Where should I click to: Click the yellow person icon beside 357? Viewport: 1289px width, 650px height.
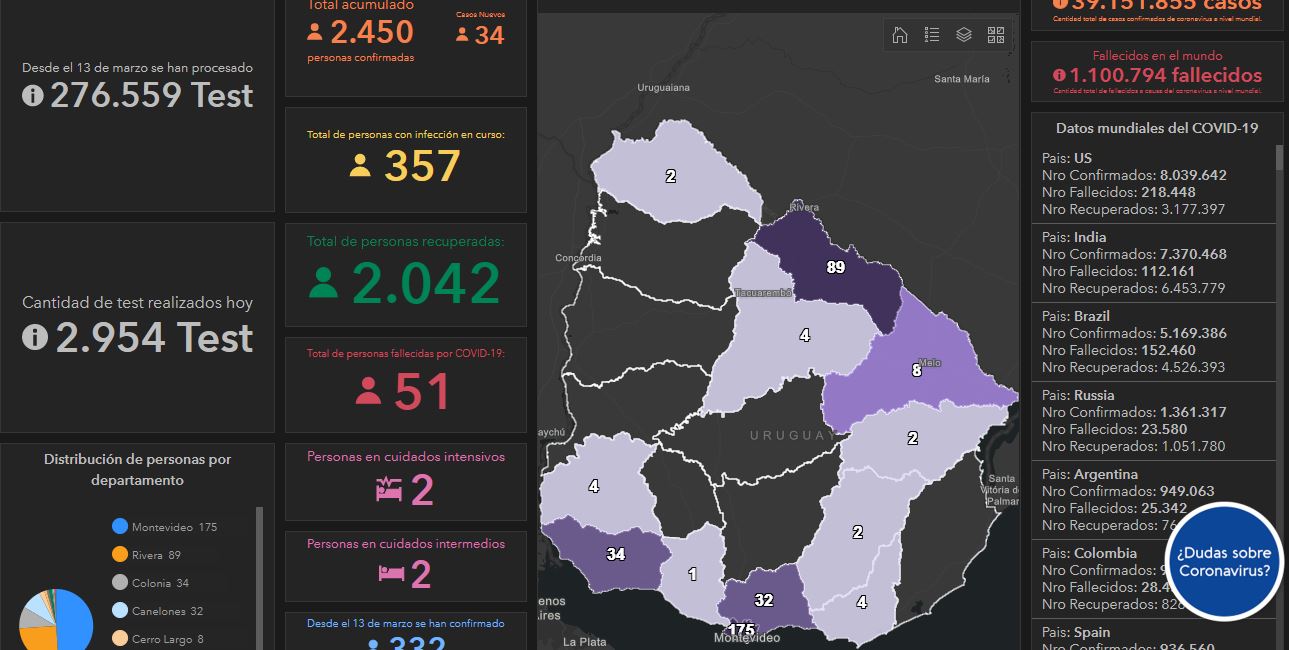coord(360,165)
